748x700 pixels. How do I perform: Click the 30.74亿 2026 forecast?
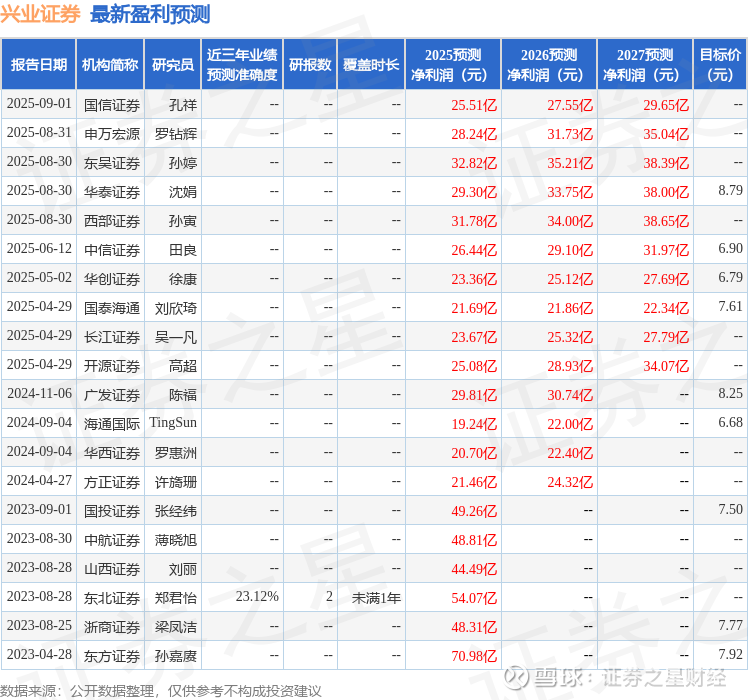coord(570,395)
